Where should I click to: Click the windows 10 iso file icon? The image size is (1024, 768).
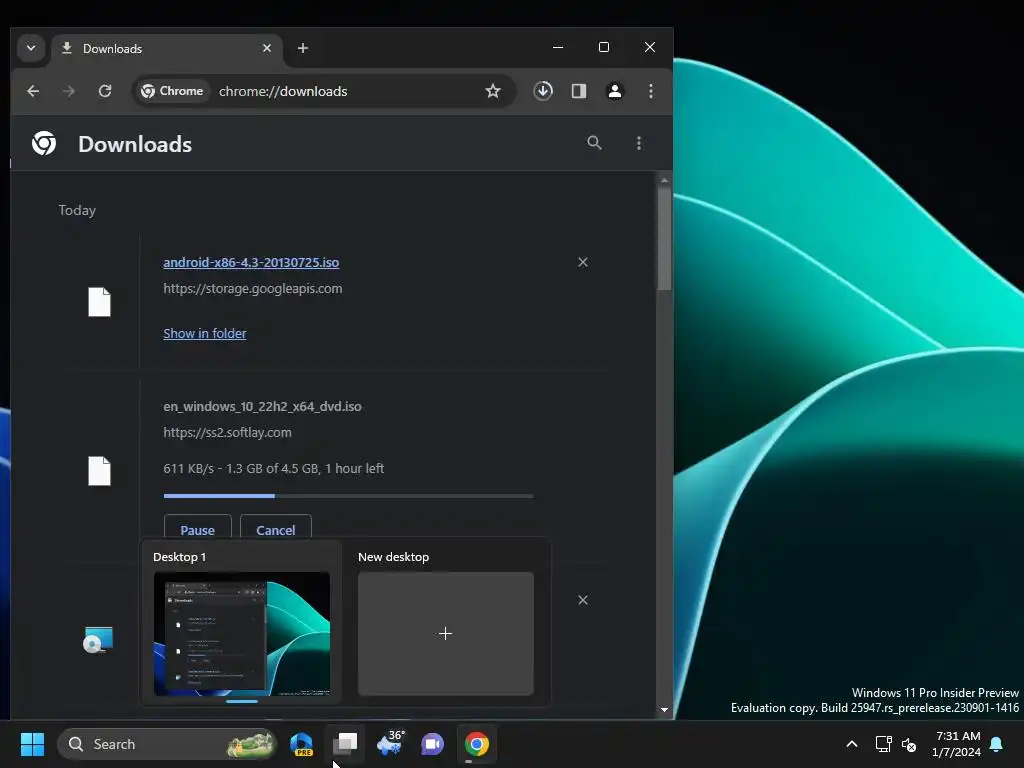[99, 470]
